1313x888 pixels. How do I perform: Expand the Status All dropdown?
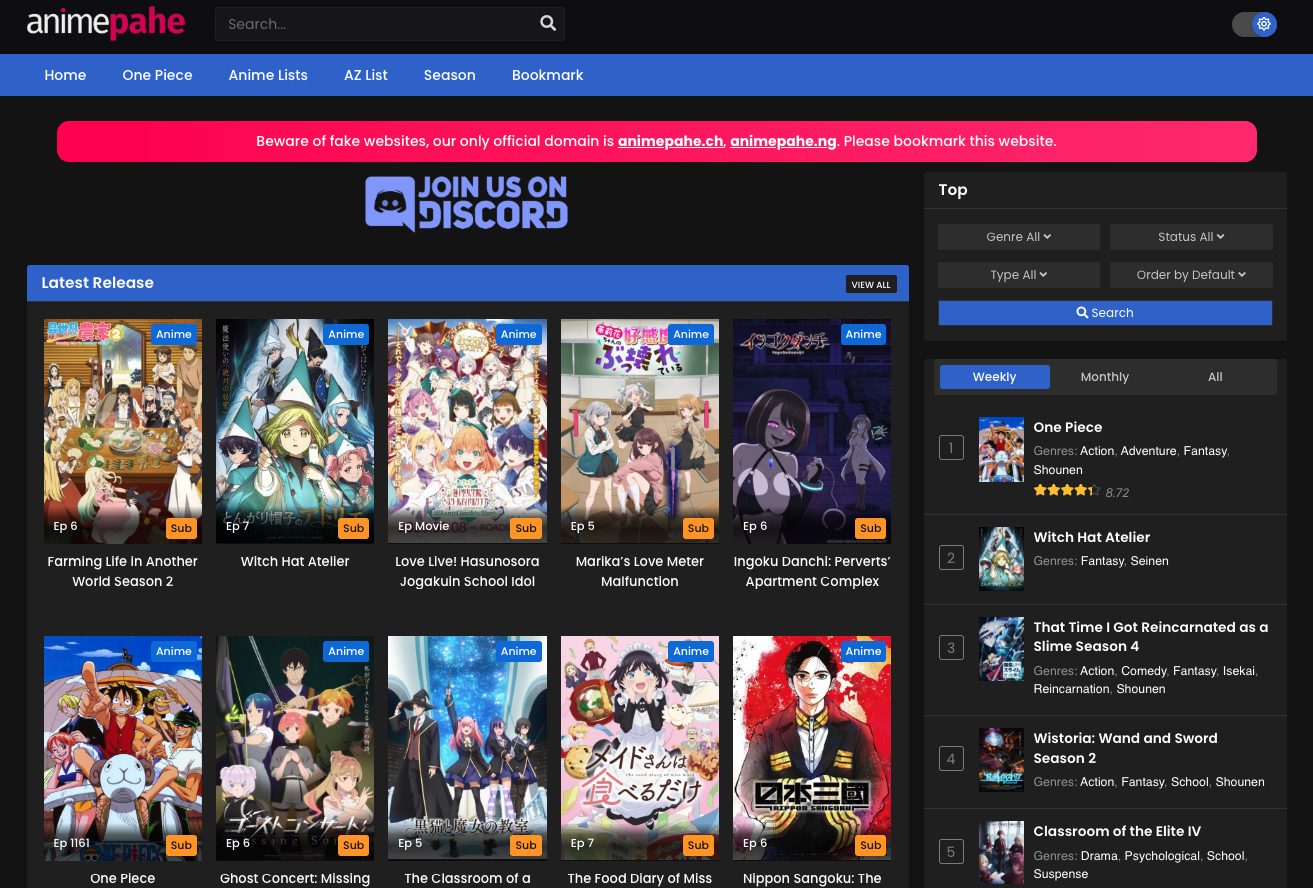(1191, 237)
